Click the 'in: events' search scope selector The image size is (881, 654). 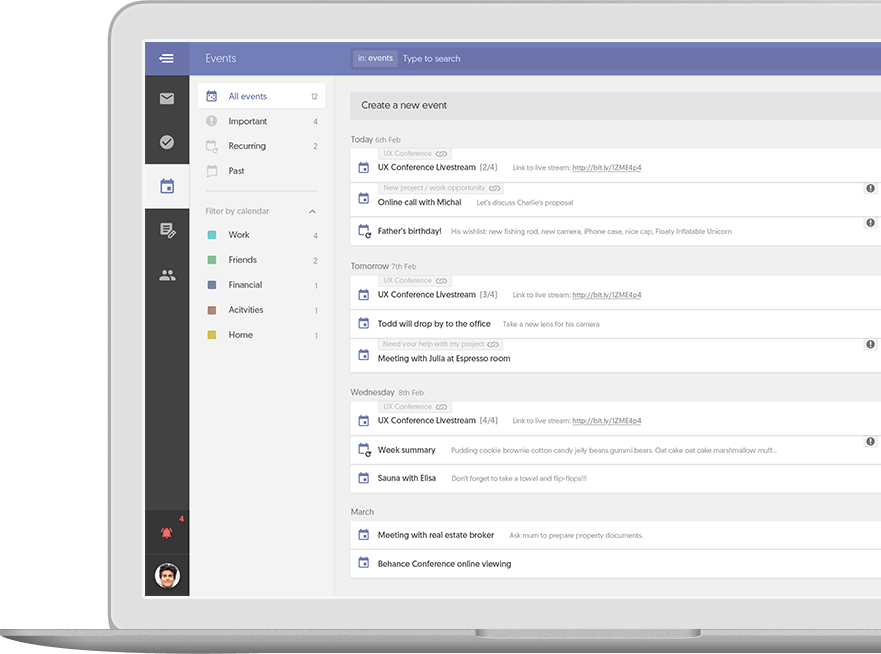pyautogui.click(x=375, y=59)
